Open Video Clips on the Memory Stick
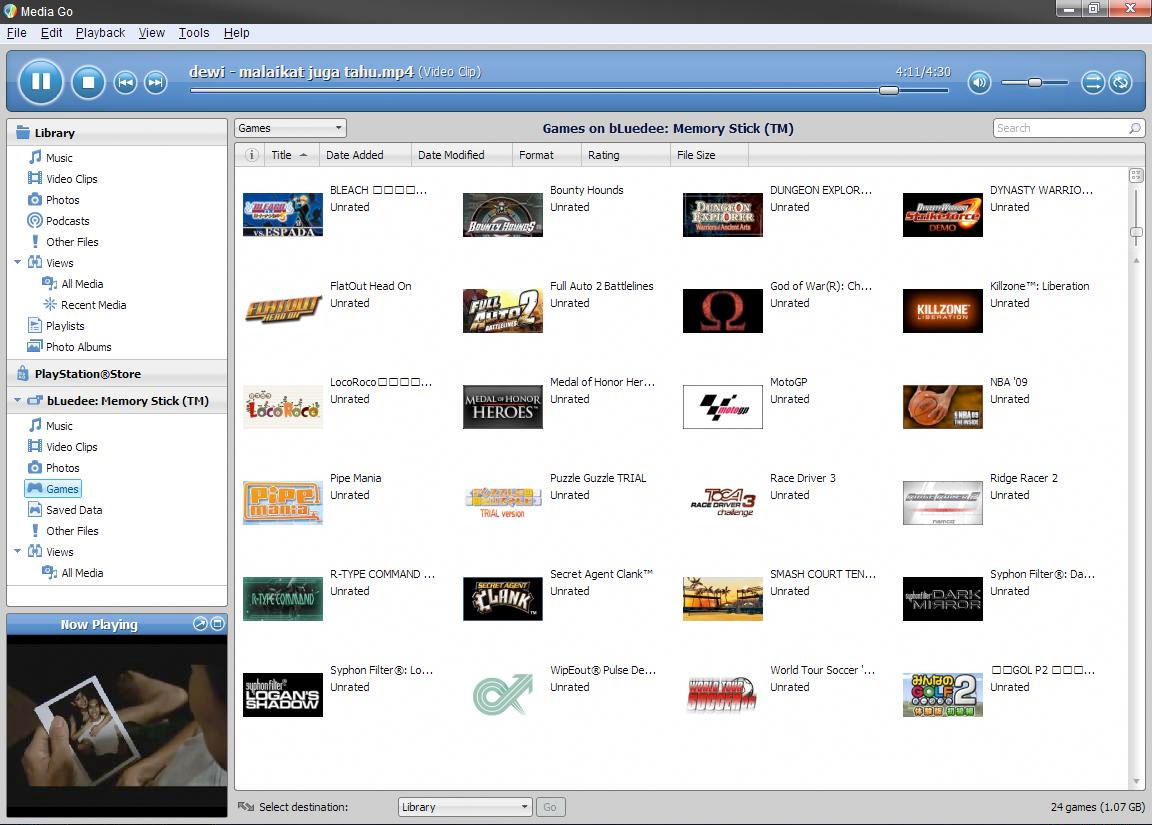The height and width of the screenshot is (825, 1152). pos(62,447)
